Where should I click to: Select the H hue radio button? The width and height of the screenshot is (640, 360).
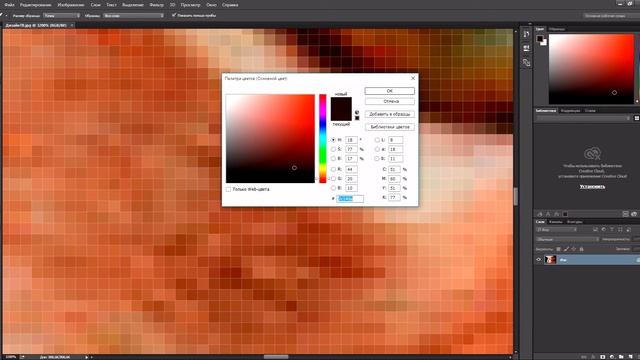[333, 140]
